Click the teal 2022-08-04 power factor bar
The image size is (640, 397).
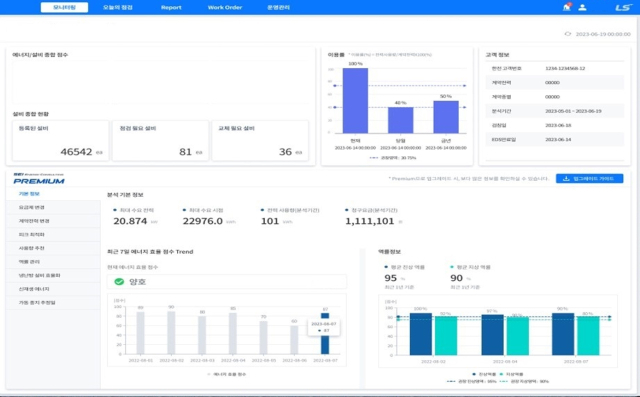coord(518,336)
